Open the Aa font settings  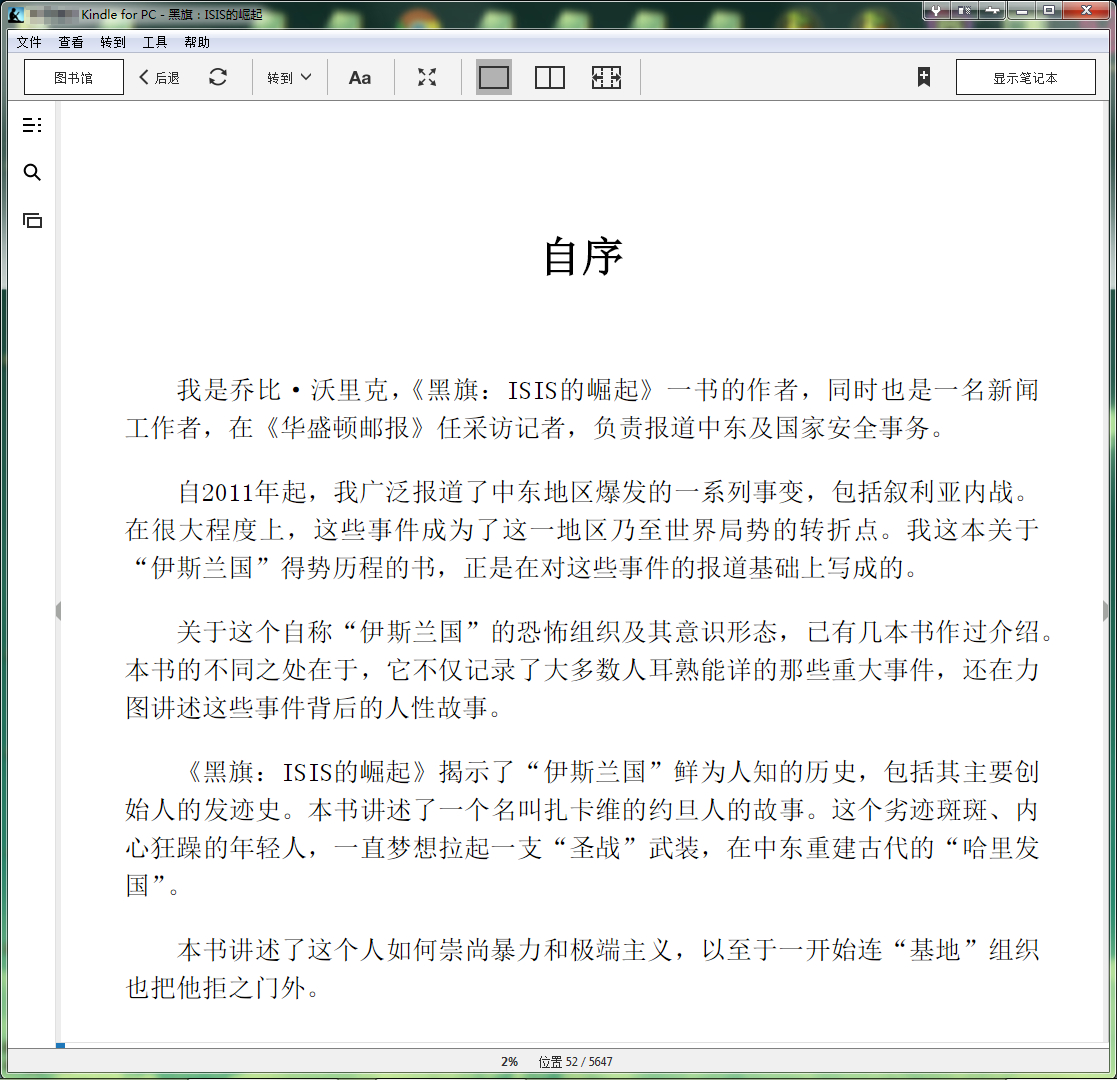coord(360,78)
